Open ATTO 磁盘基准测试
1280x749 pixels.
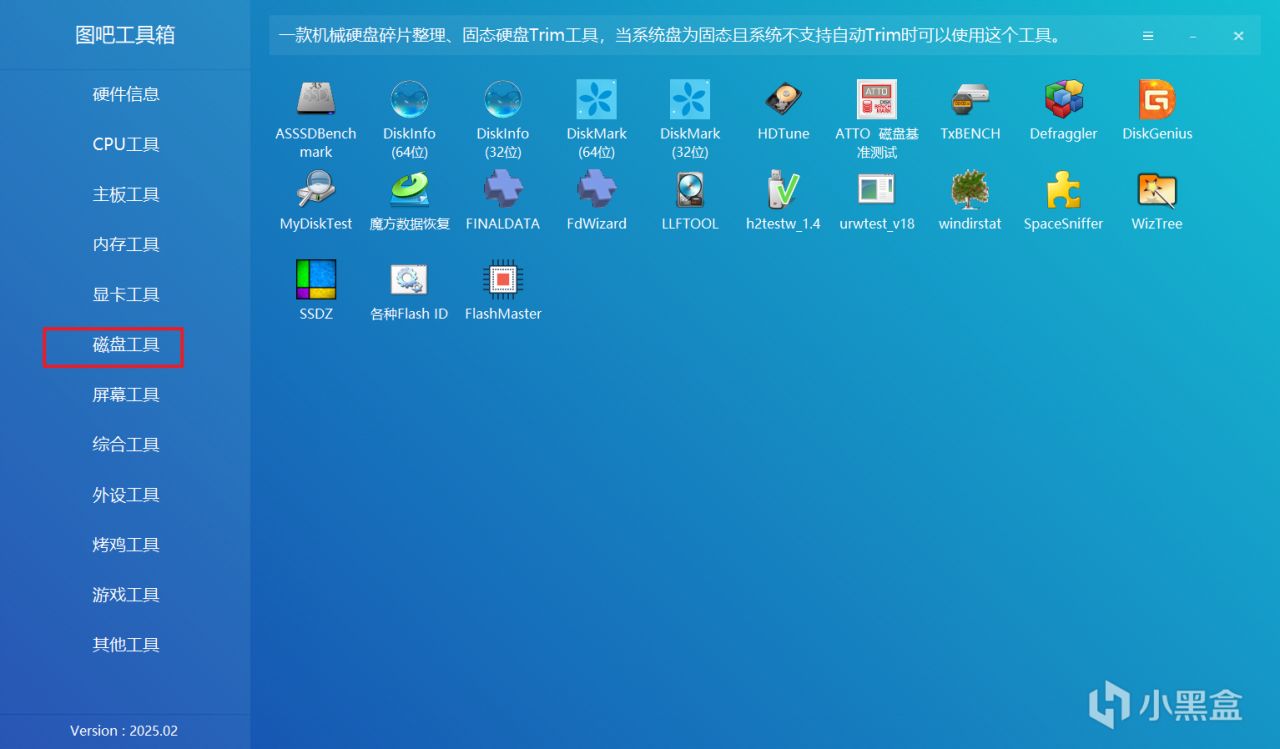pos(877,120)
